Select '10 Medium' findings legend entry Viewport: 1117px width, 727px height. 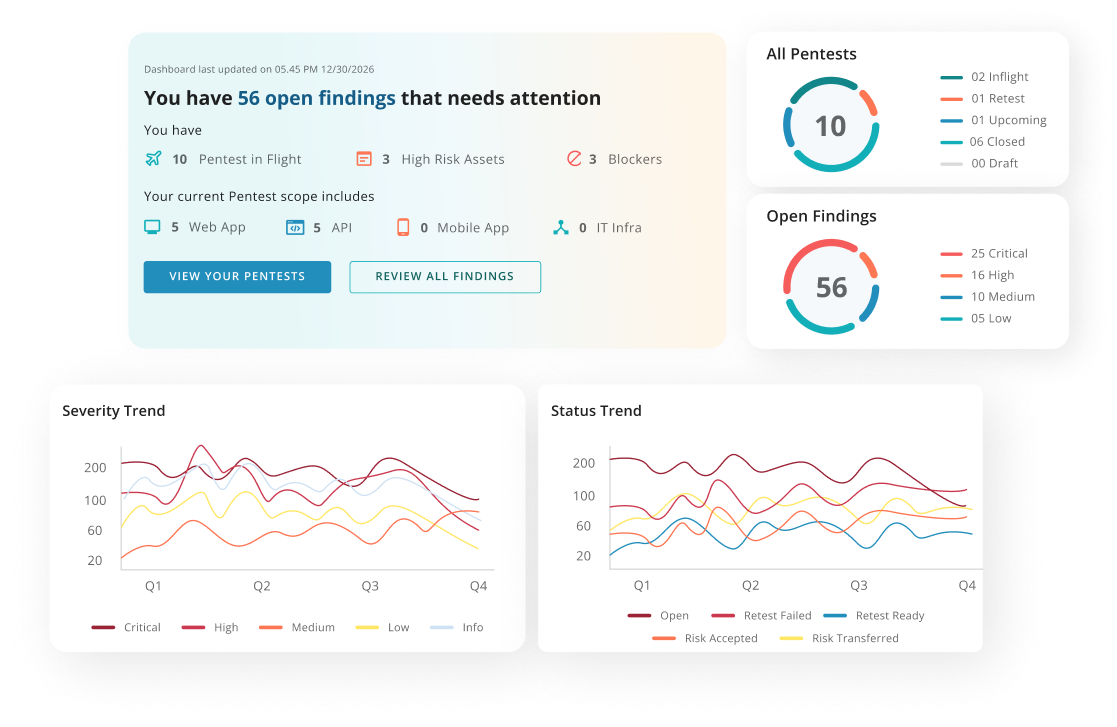point(987,297)
